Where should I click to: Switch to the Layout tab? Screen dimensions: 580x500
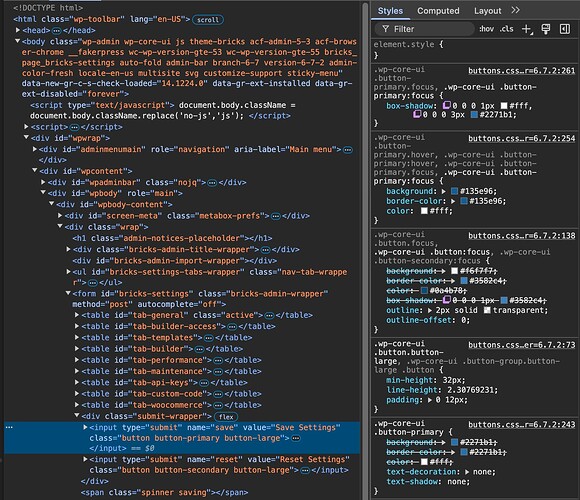(x=488, y=11)
